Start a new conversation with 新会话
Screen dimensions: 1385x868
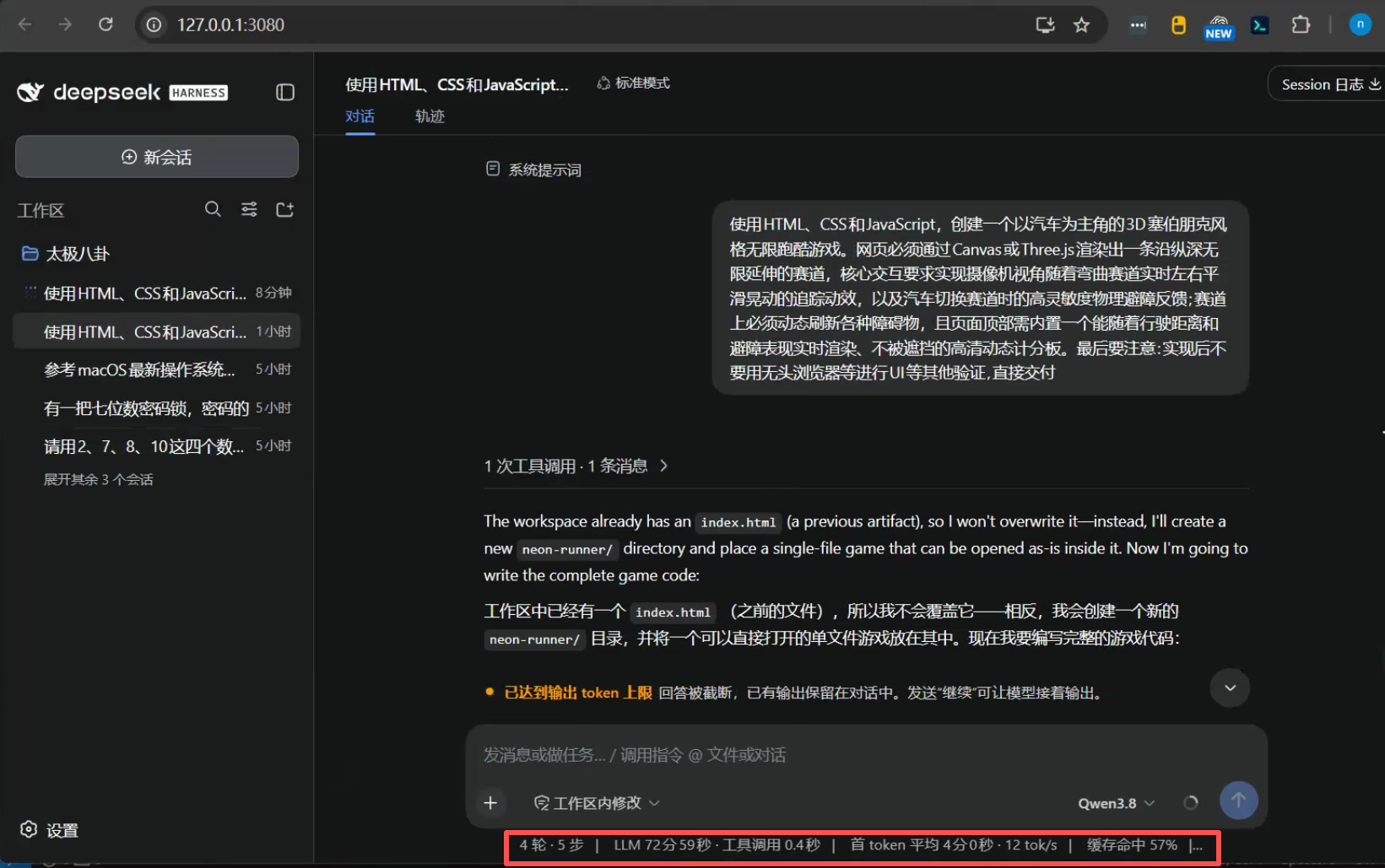pos(157,157)
